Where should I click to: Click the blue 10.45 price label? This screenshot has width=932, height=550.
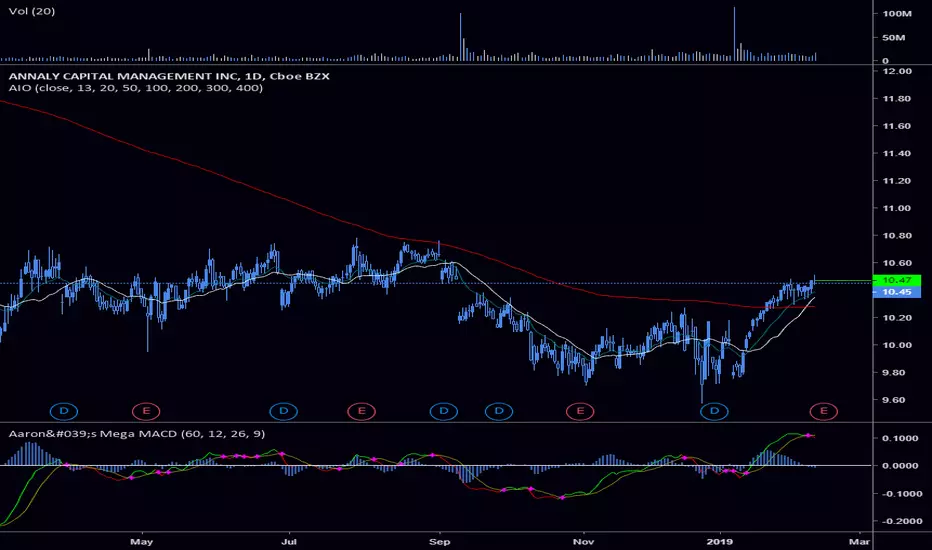click(x=896, y=292)
